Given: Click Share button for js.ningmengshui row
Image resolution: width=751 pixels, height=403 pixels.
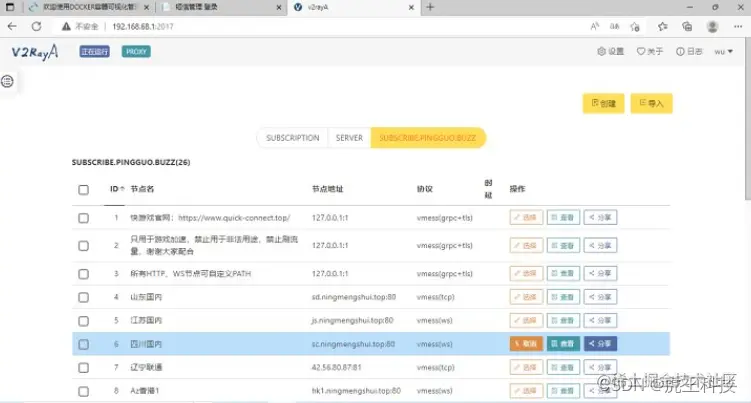Looking at the screenshot, I should click(600, 320).
